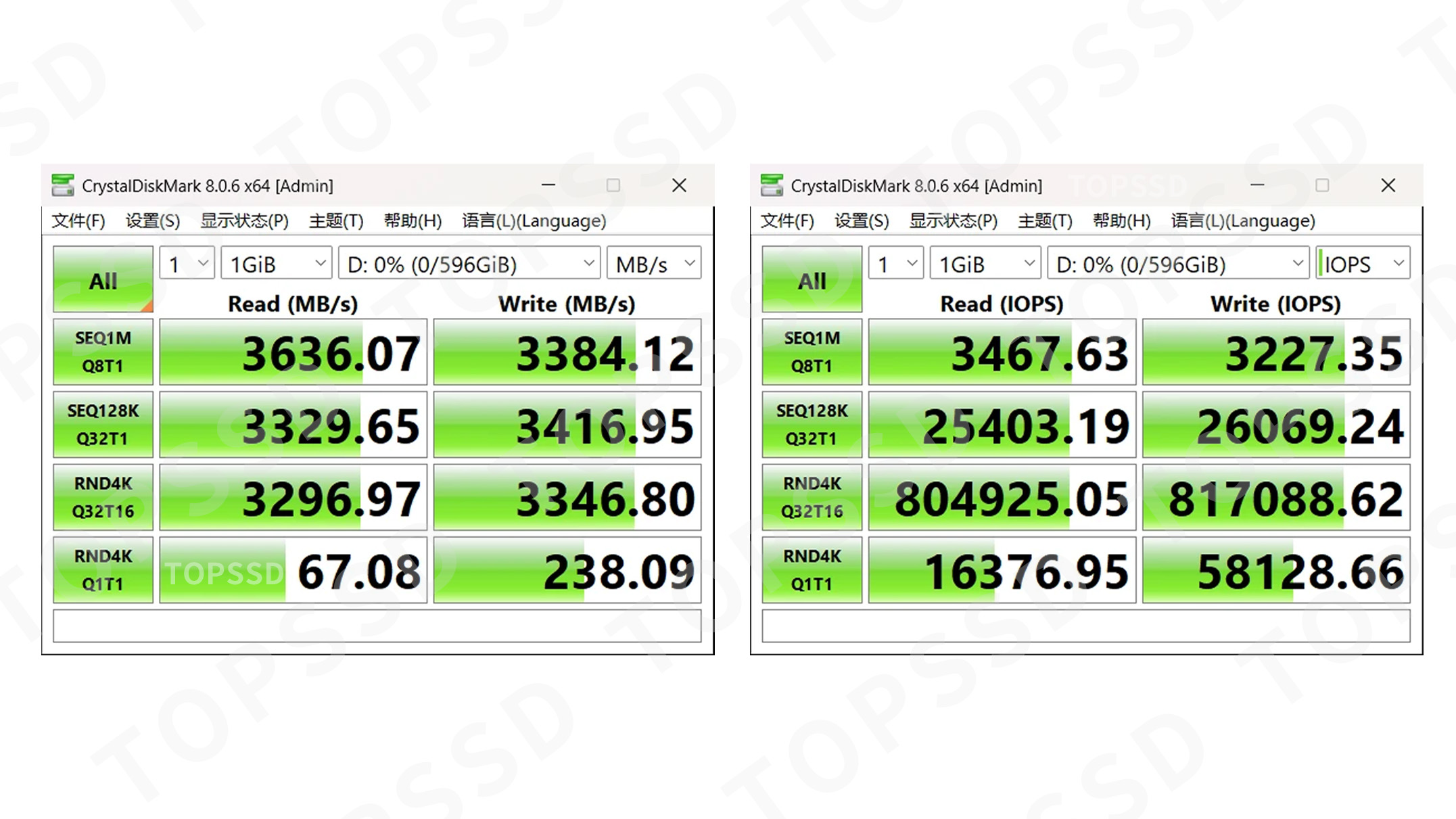The image size is (1456, 819).
Task: Open 主题(T) menu in left window
Action: pyautogui.click(x=336, y=221)
